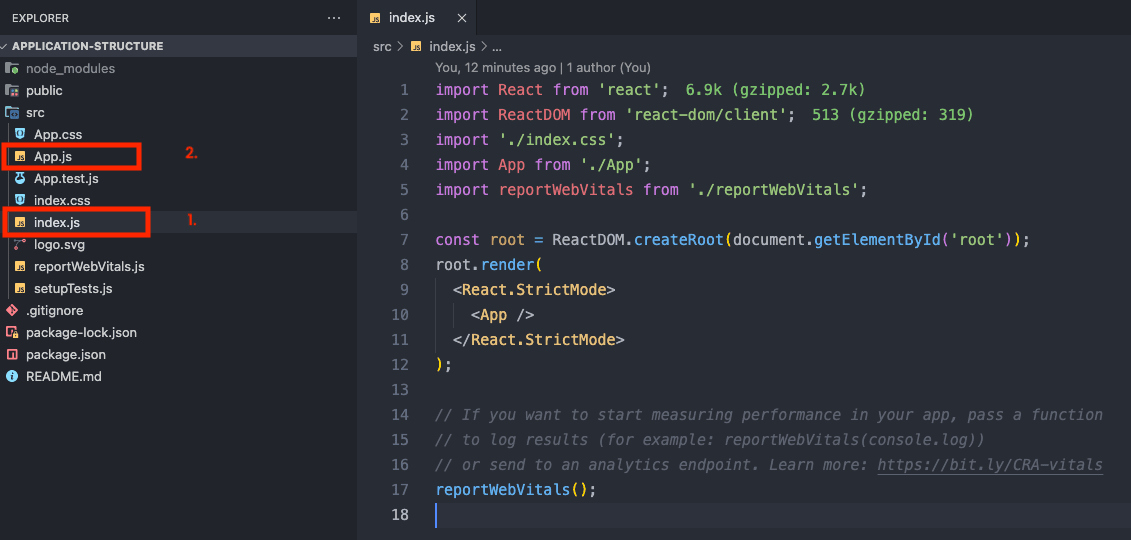Click the node_modules folder icon
1131x540 pixels.
point(12,68)
